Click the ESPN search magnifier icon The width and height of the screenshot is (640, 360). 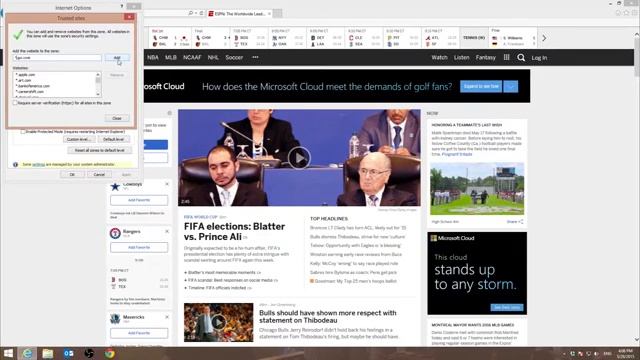tap(521, 58)
